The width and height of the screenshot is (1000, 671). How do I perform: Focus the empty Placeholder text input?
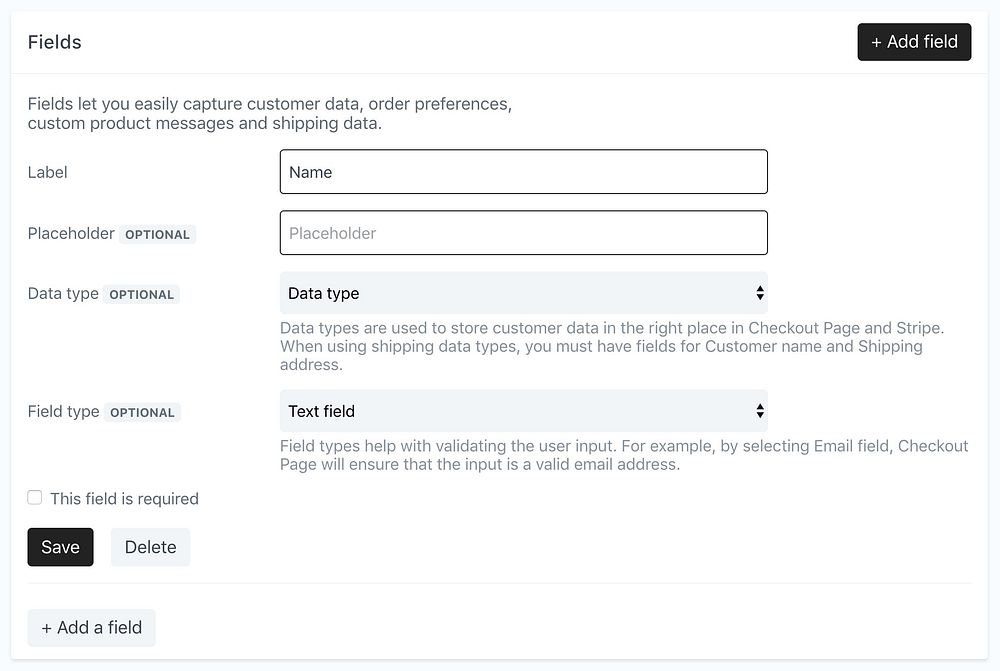point(523,233)
